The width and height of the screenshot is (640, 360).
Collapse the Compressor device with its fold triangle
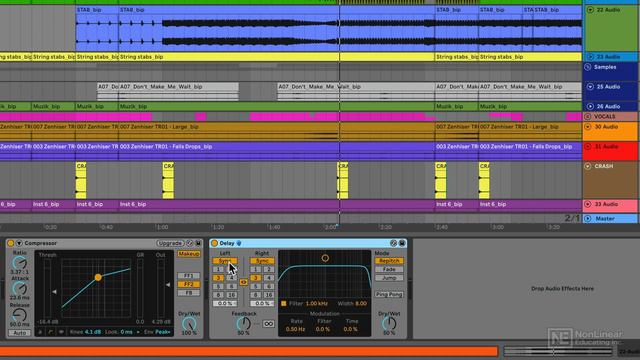19,243
